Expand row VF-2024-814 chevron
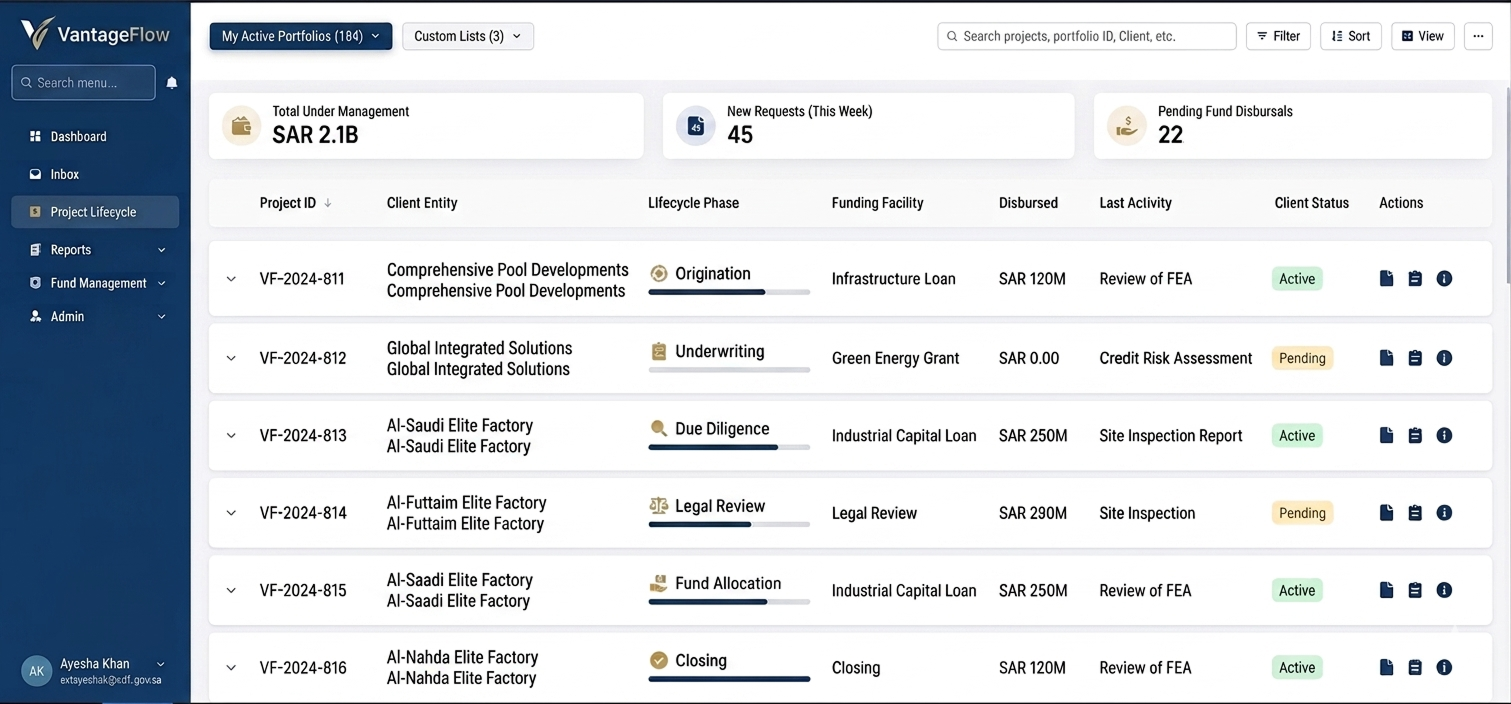Viewport: 1511px width, 704px height. [x=231, y=513]
